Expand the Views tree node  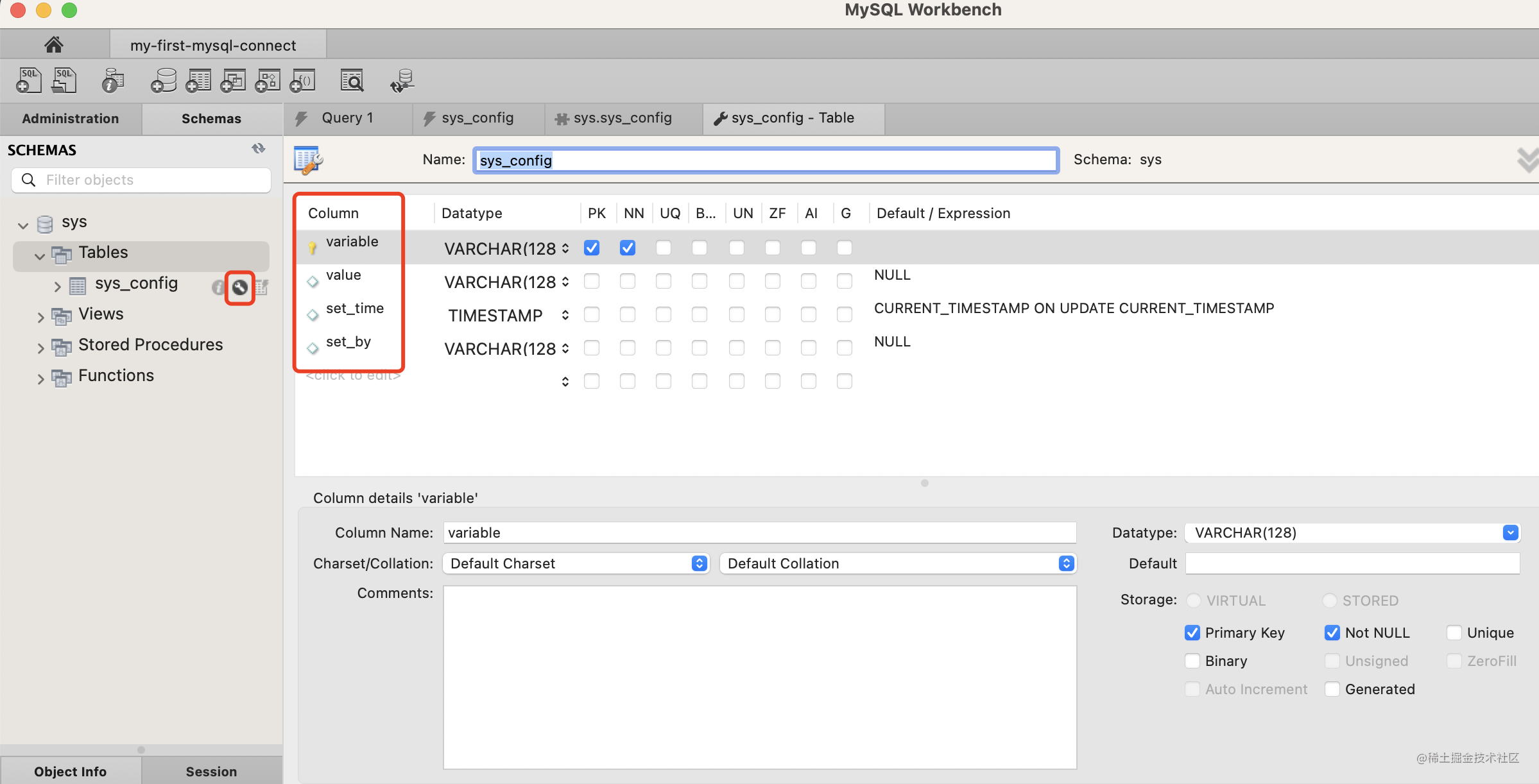[40, 316]
